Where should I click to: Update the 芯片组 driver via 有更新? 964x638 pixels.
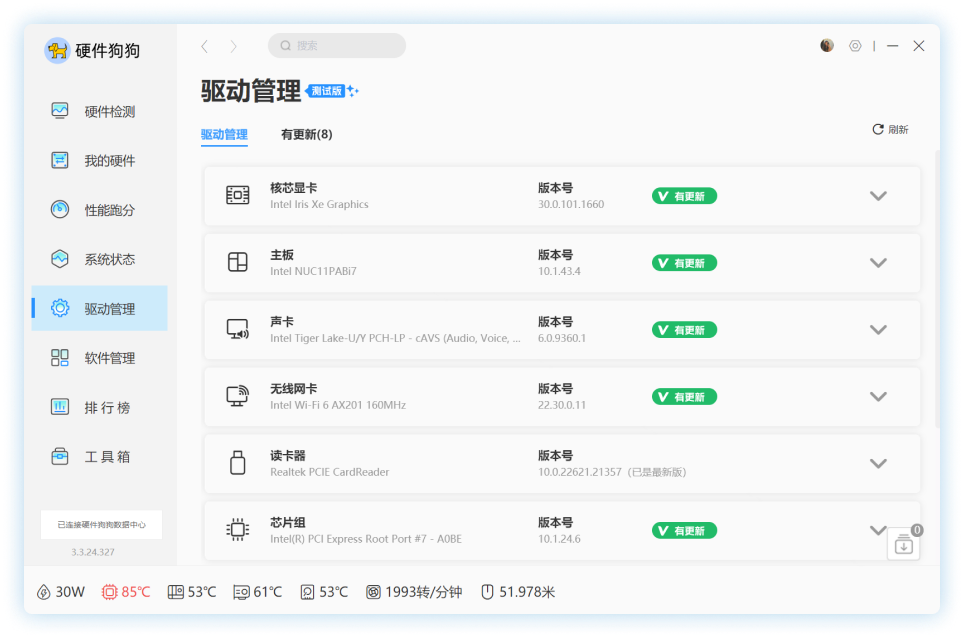684,530
